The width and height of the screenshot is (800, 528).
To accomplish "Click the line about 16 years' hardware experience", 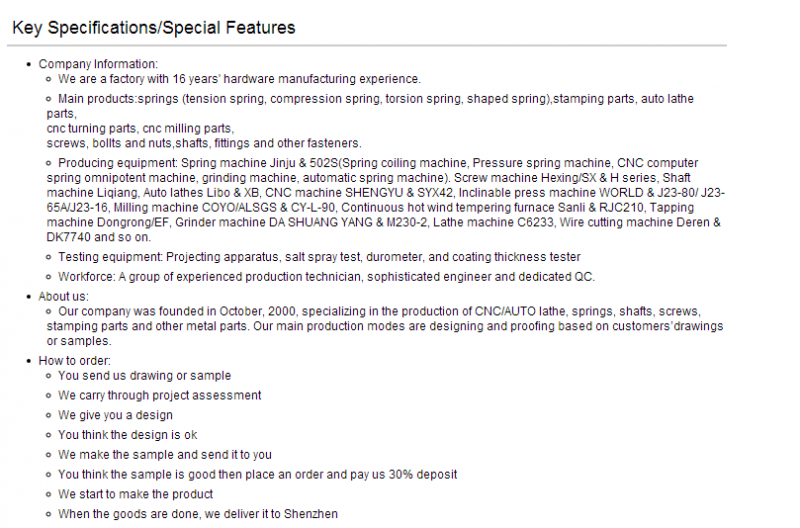I will tap(239, 79).
